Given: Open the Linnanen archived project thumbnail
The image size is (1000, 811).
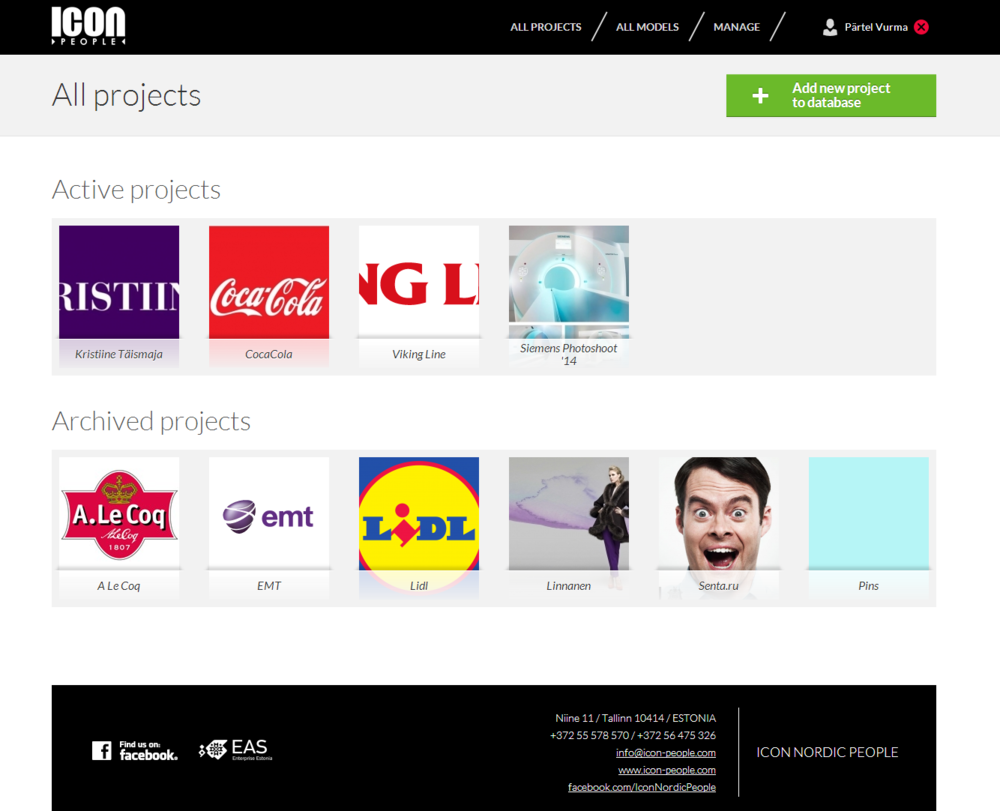Looking at the screenshot, I should pos(569,513).
